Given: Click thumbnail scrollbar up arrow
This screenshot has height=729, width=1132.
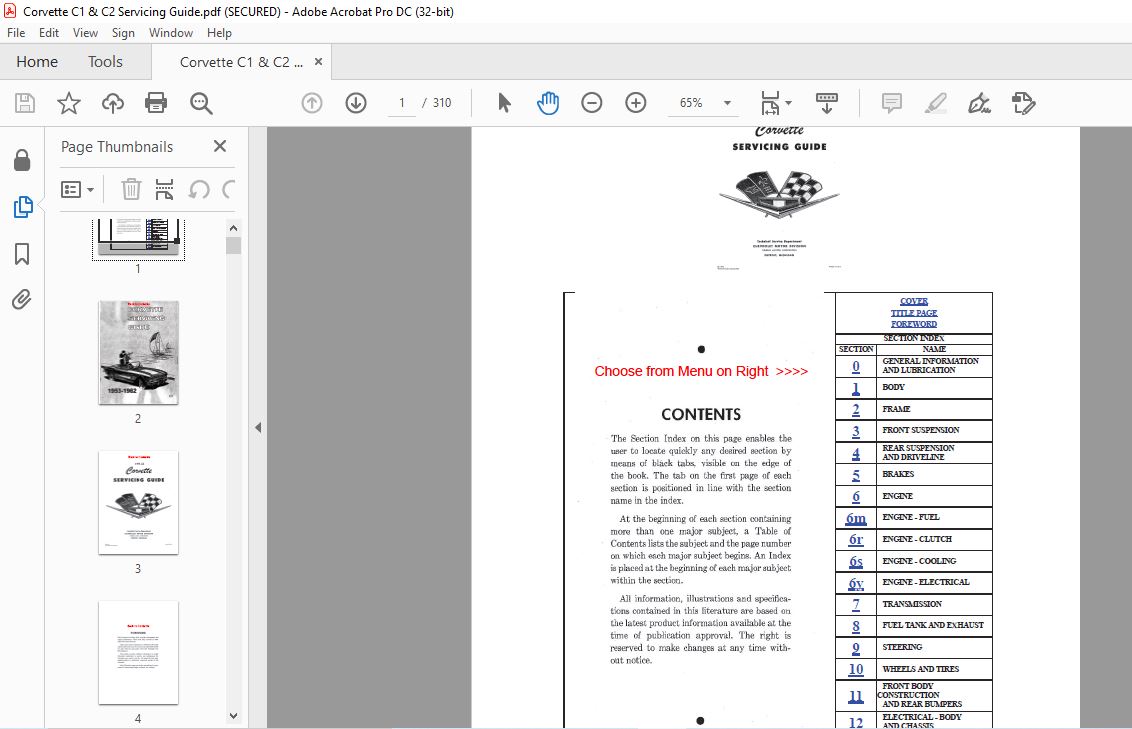Looking at the screenshot, I should pos(233,228).
